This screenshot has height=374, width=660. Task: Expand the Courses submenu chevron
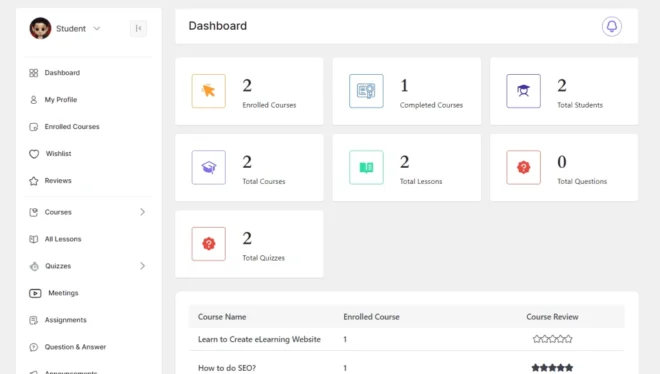(142, 212)
